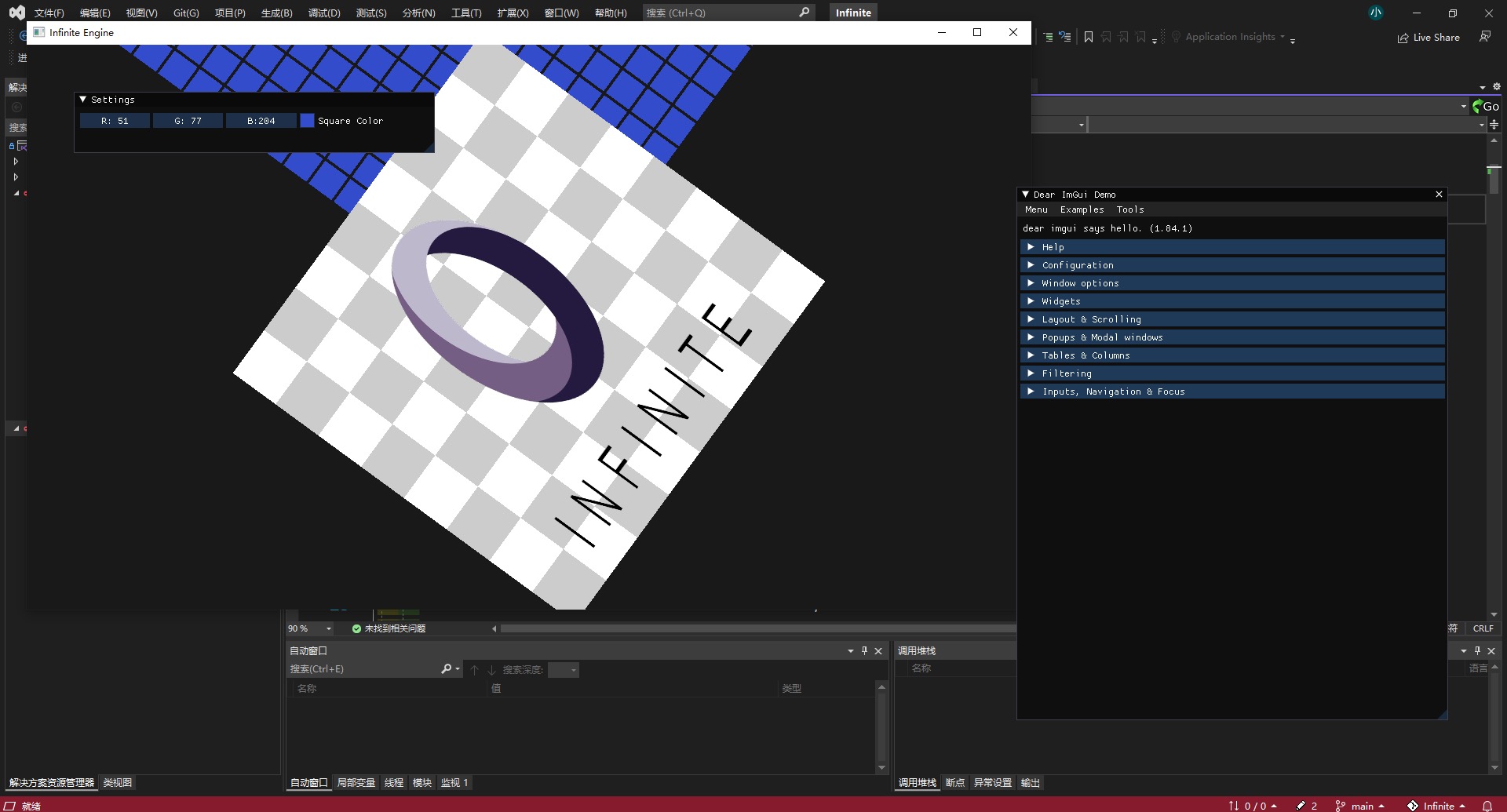
Task: Click the pencil pending changes icon
Action: click(1301, 806)
